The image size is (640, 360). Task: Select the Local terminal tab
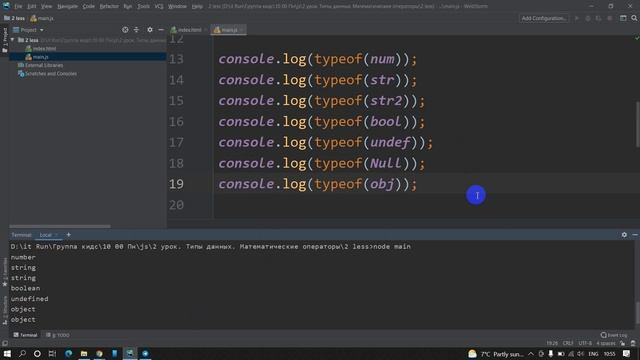pos(46,235)
